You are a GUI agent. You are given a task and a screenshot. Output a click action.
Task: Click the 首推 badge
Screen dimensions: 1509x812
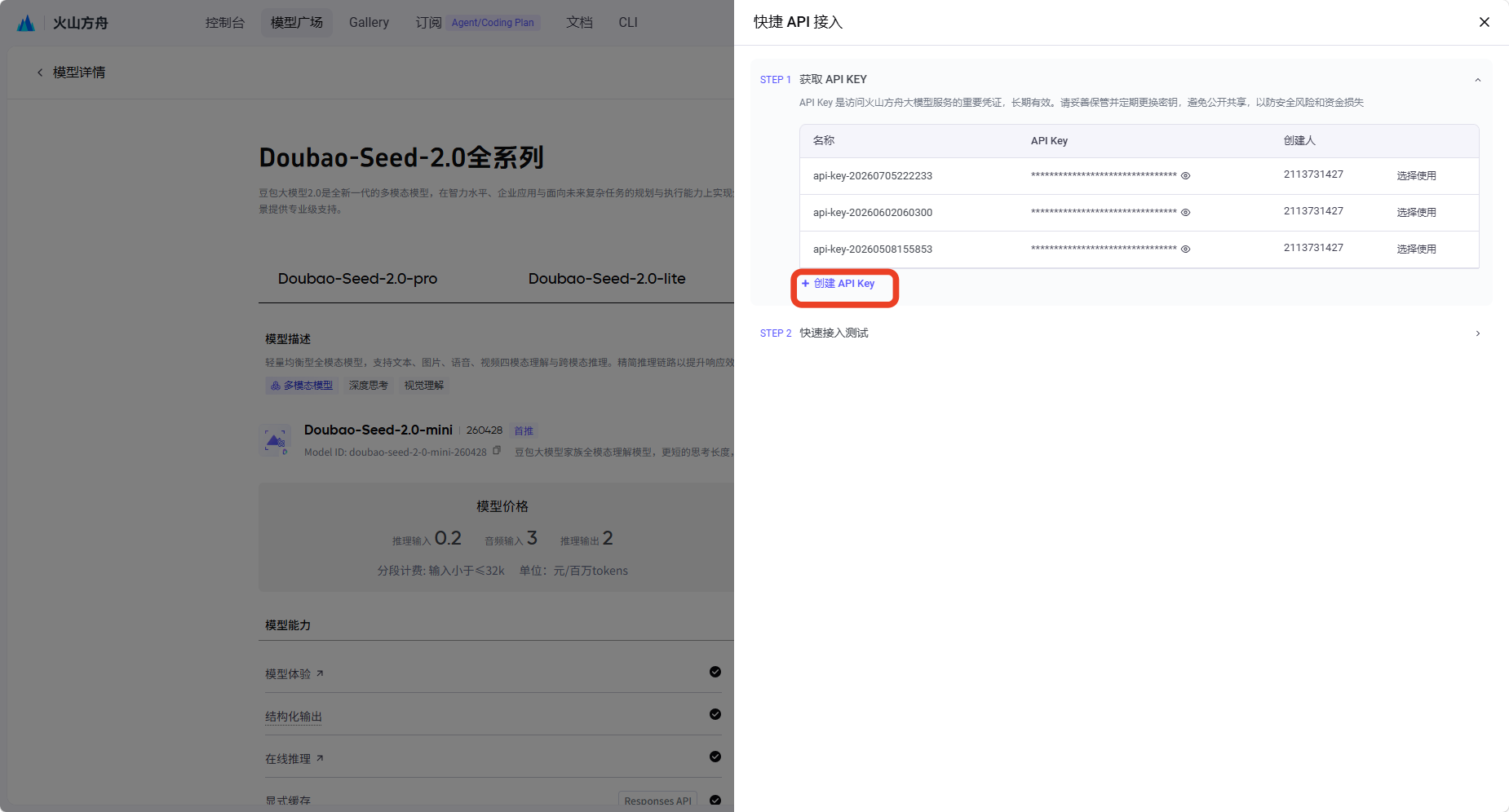pos(524,430)
